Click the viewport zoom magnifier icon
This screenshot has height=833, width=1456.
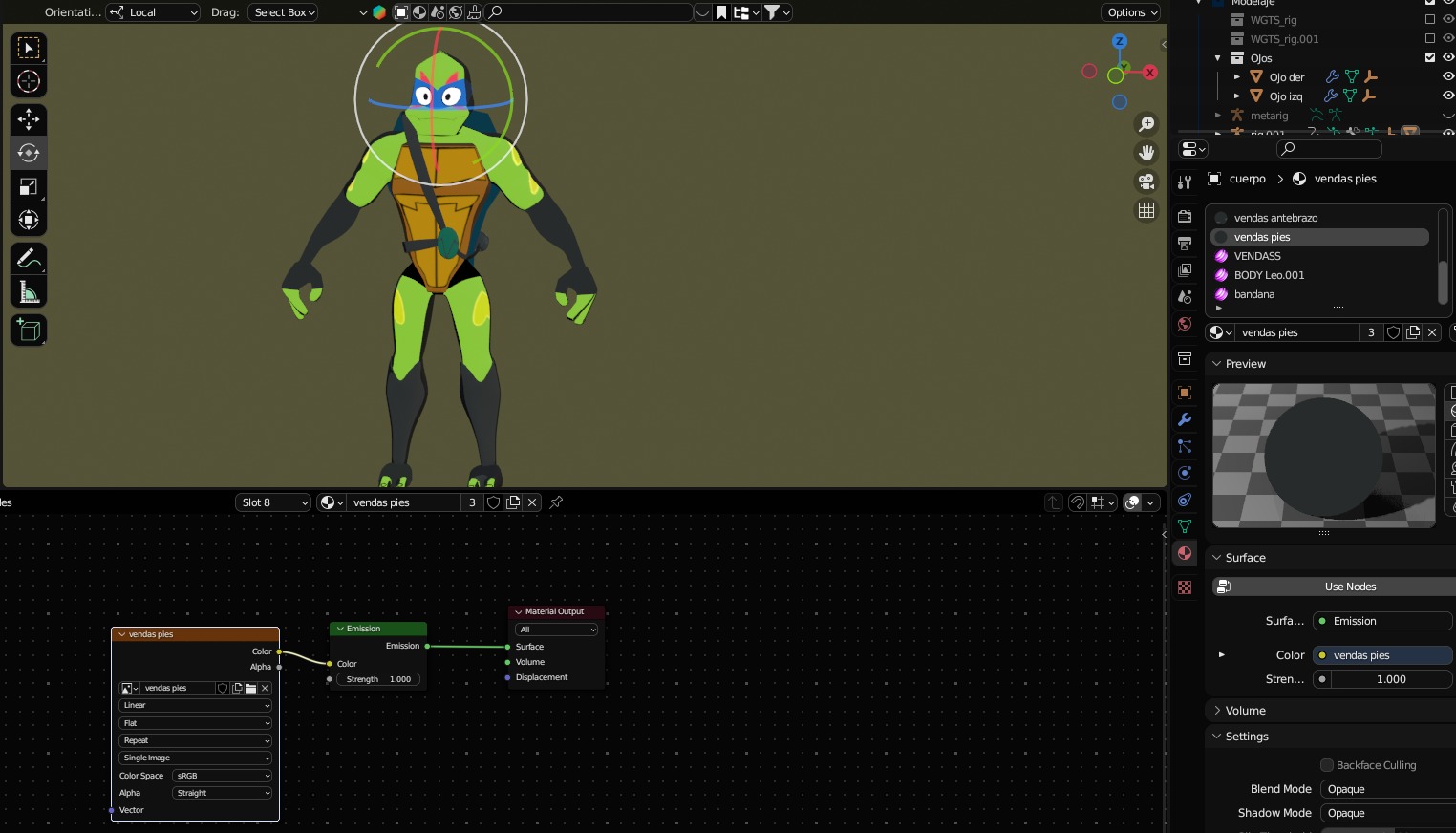click(x=1146, y=124)
